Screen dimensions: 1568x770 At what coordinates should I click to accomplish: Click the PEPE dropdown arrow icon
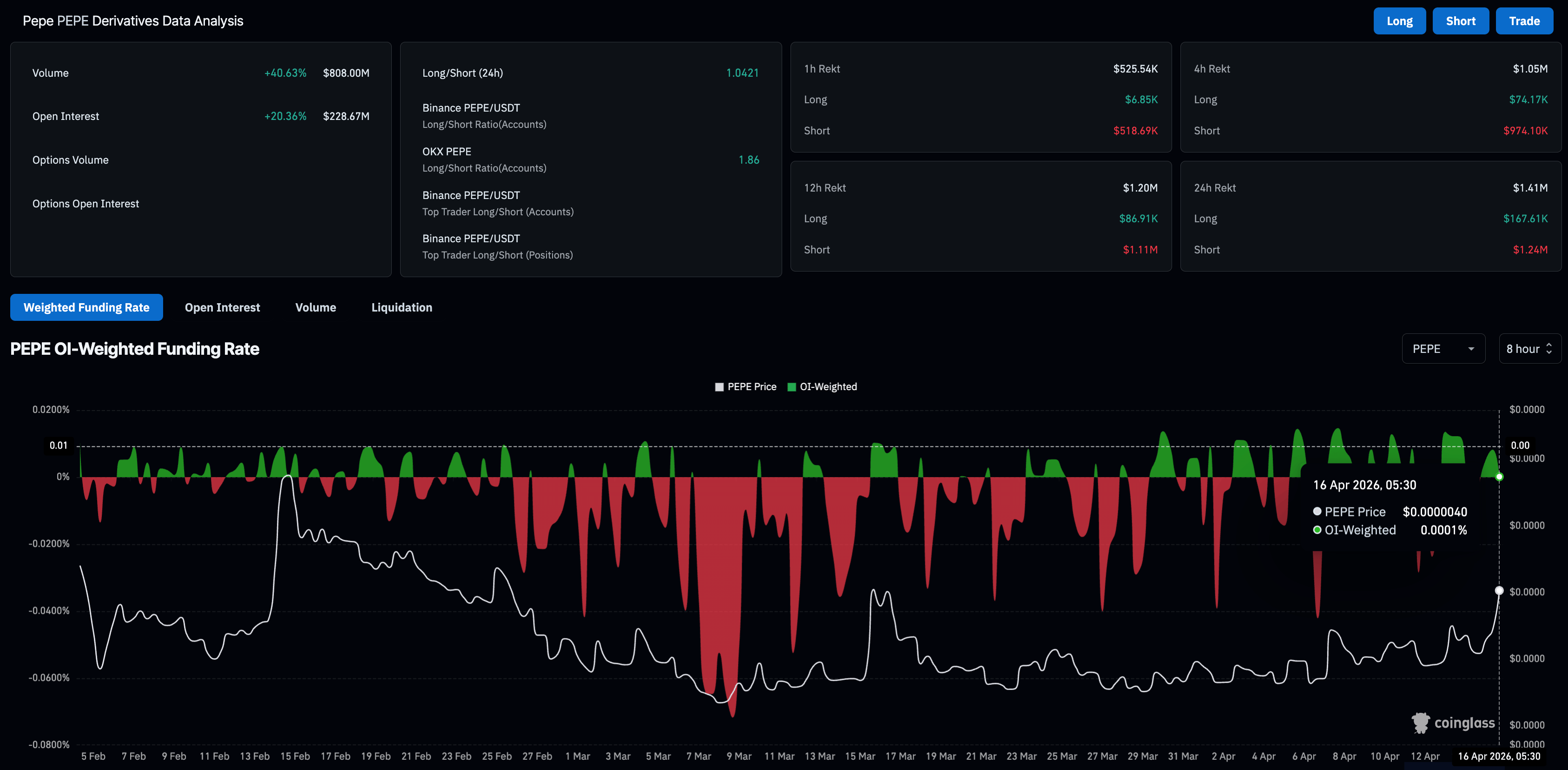[1470, 349]
